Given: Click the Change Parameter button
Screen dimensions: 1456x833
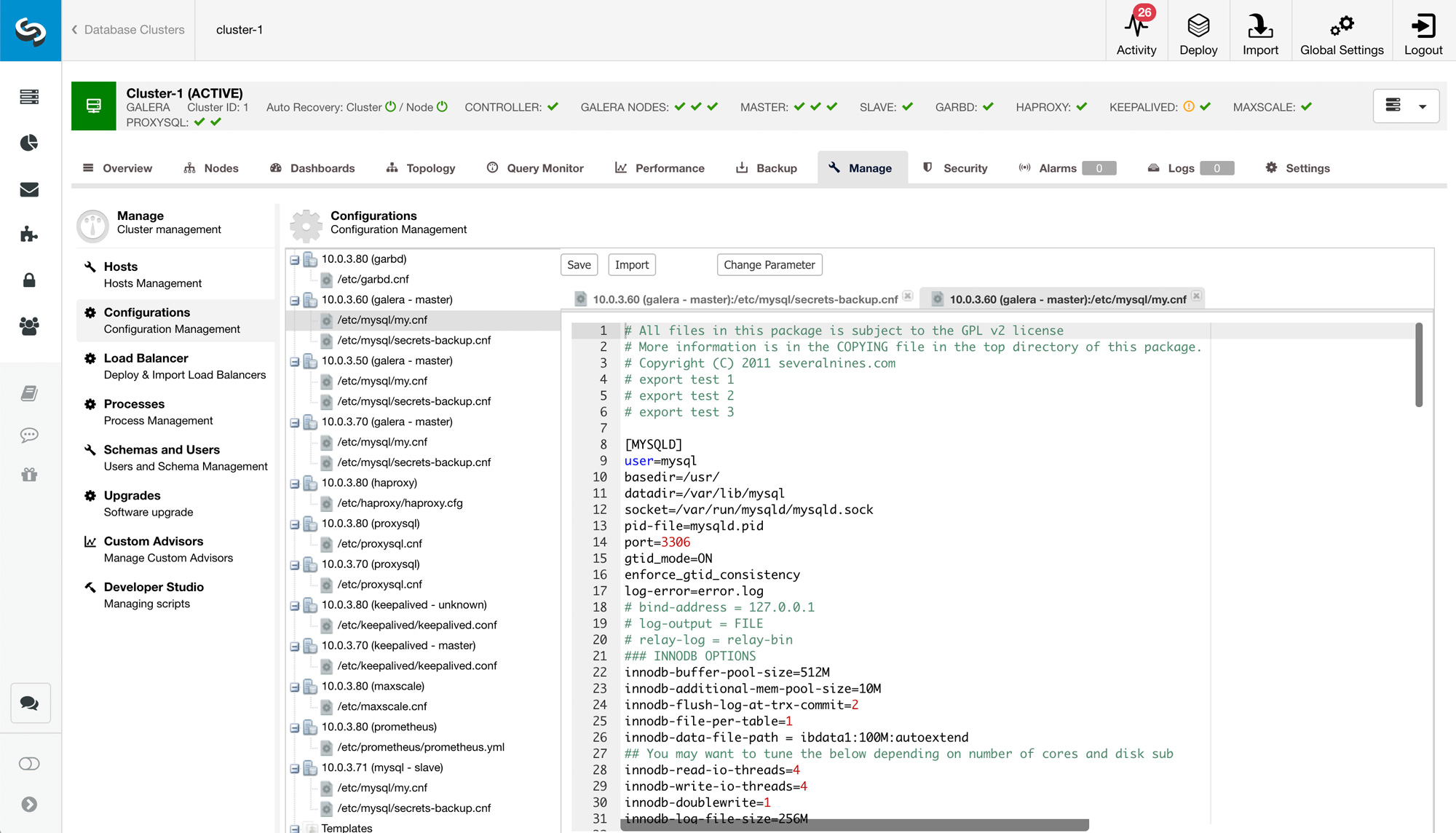Looking at the screenshot, I should click(769, 265).
